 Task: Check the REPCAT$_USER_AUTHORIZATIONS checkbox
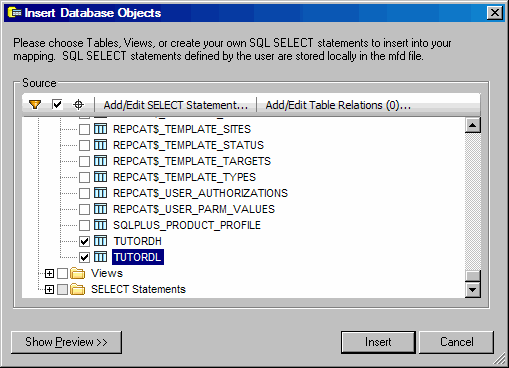[x=84, y=193]
